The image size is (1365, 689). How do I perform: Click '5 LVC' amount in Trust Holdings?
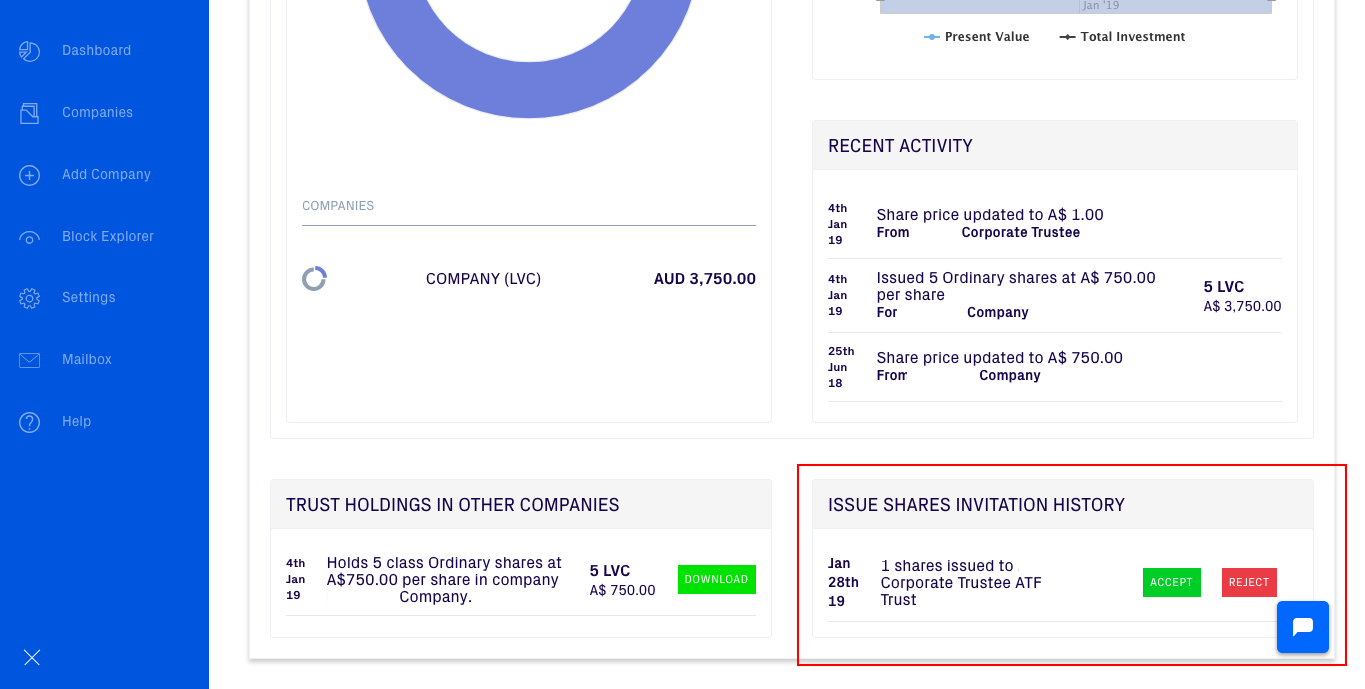point(610,571)
